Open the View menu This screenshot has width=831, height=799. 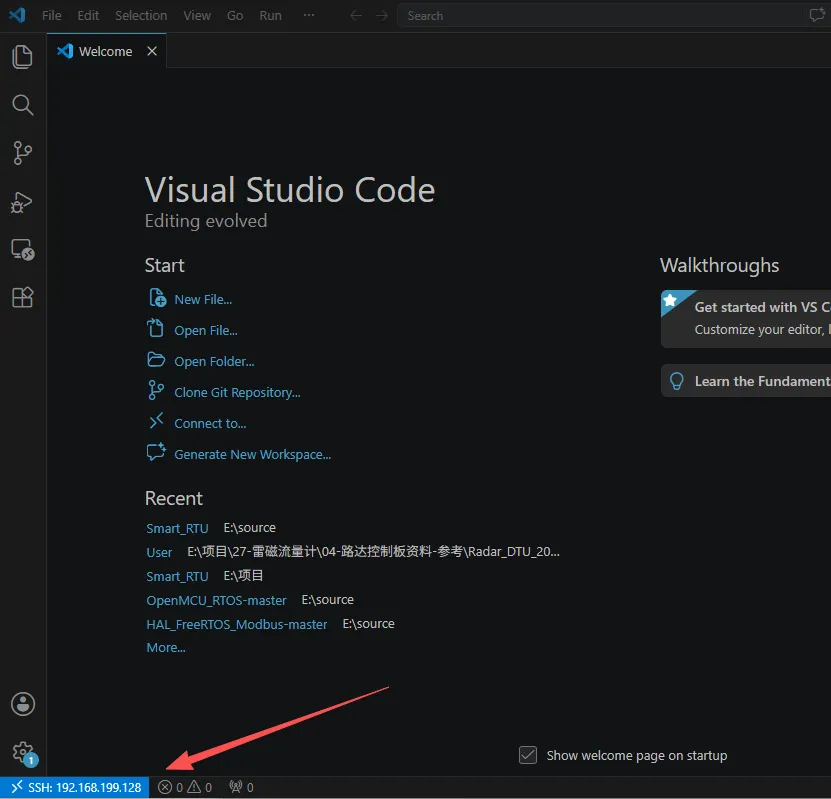[x=197, y=15]
